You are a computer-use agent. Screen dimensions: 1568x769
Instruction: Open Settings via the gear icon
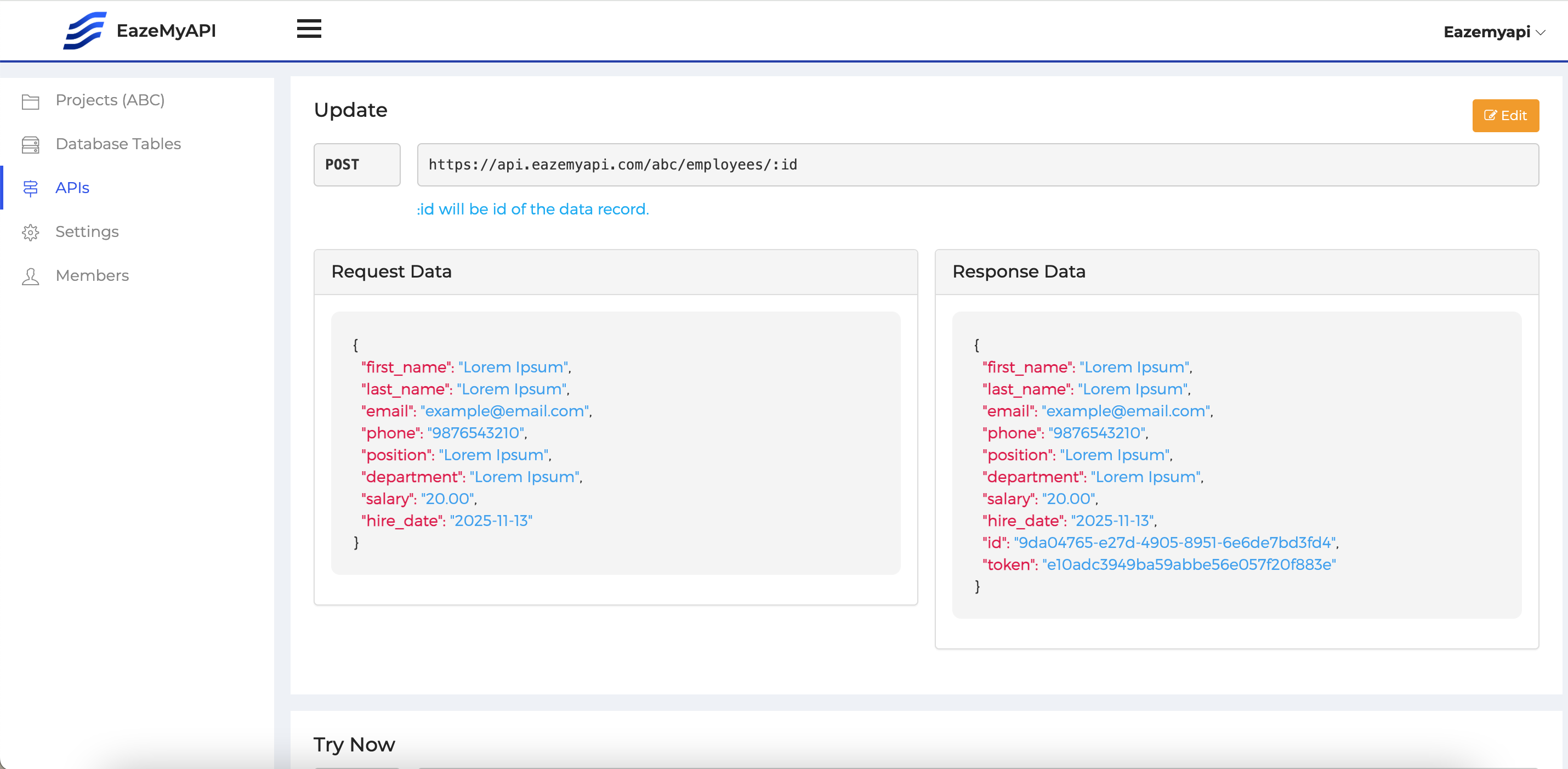coord(31,232)
